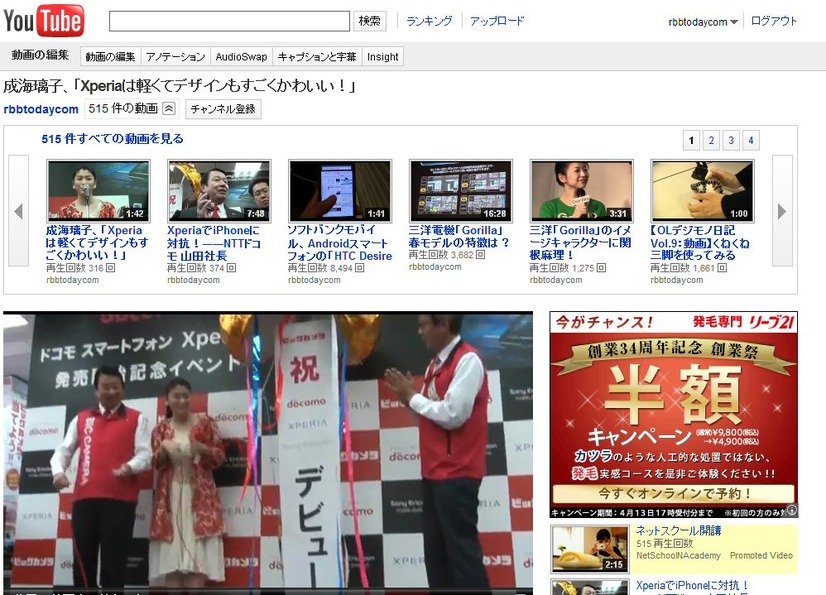The width and height of the screenshot is (826, 595).
Task: Click the リーブ21 半額 advertisement banner
Action: coord(674,414)
